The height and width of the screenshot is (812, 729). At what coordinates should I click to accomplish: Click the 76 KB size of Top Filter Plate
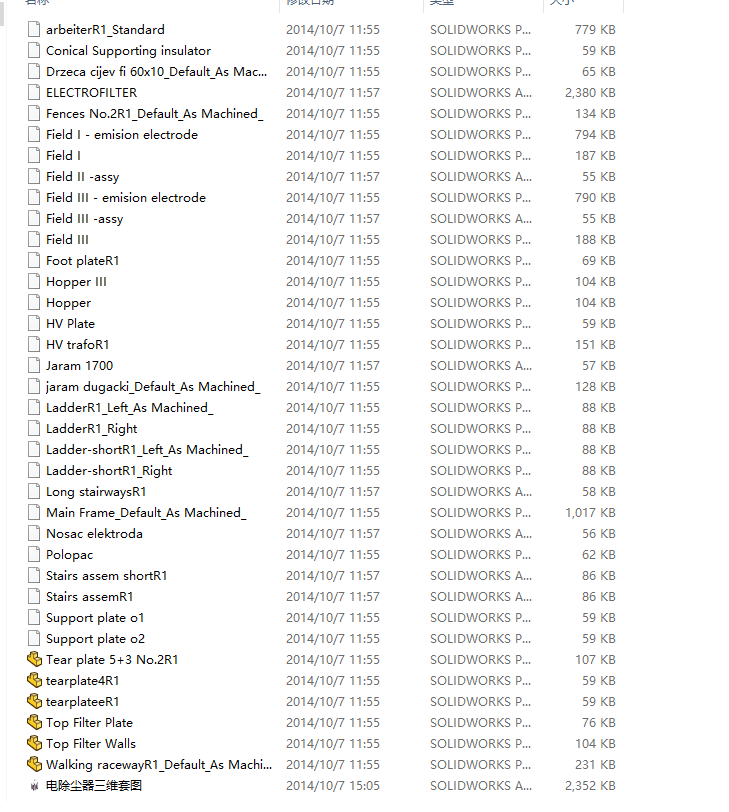[x=599, y=722]
